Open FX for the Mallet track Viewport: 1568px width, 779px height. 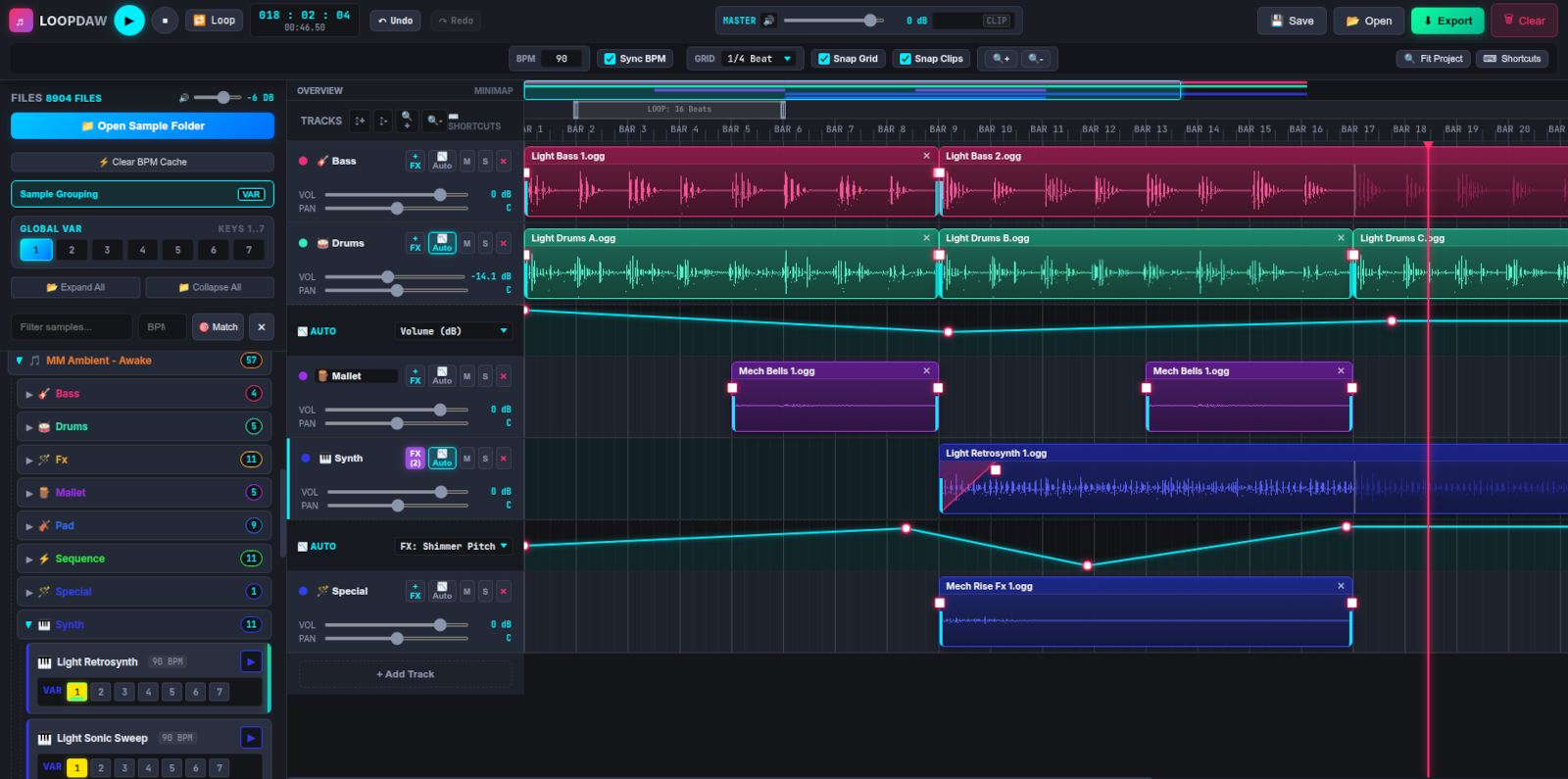416,376
